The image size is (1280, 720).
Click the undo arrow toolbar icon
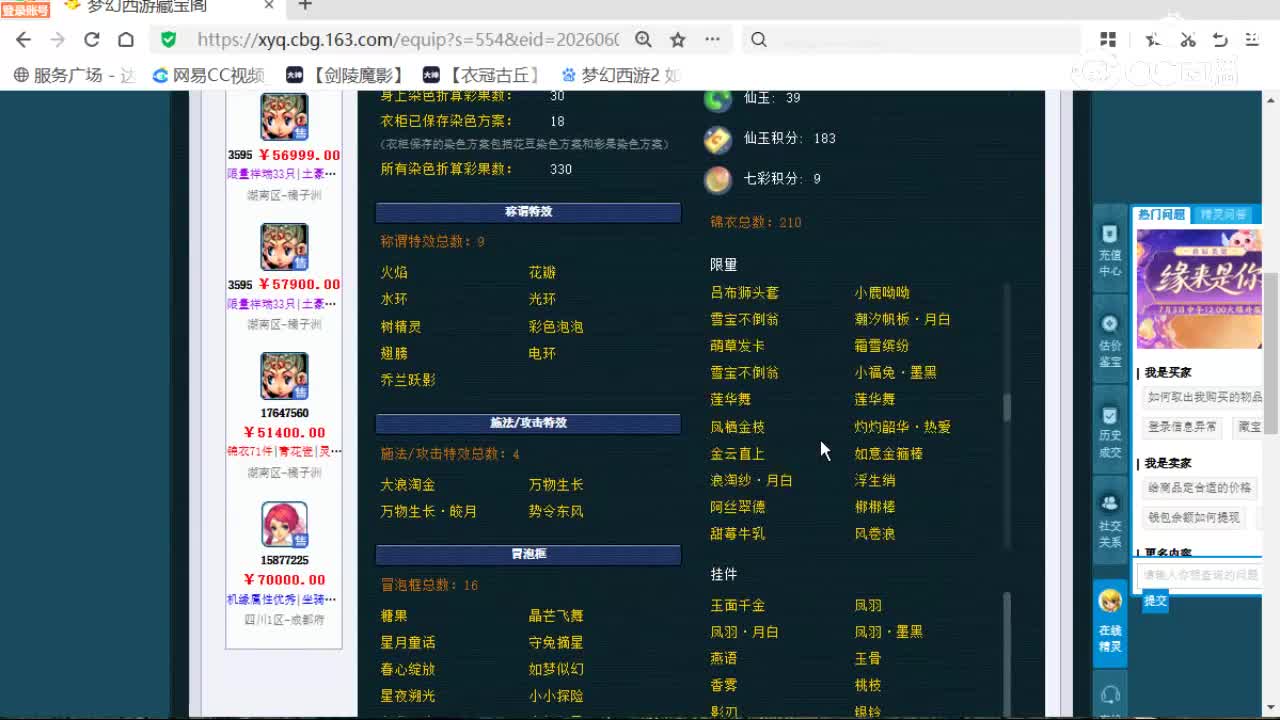(1220, 40)
